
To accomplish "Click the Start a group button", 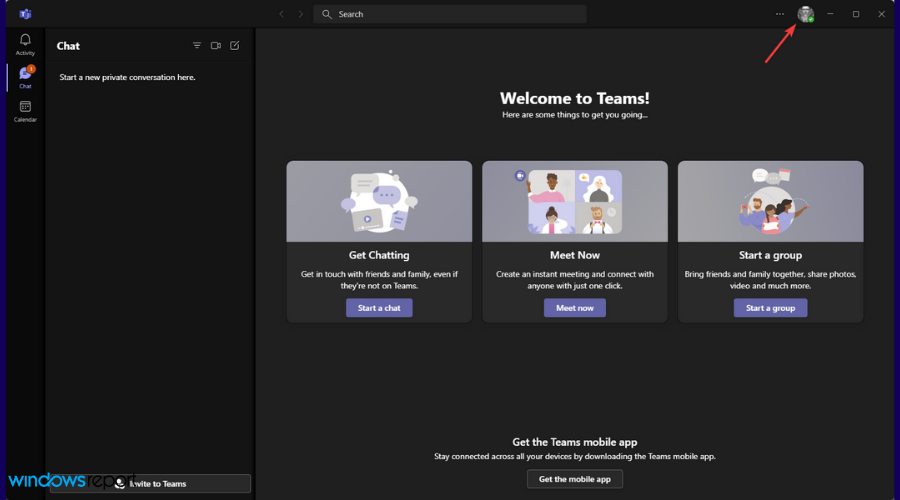I will click(x=770, y=308).
